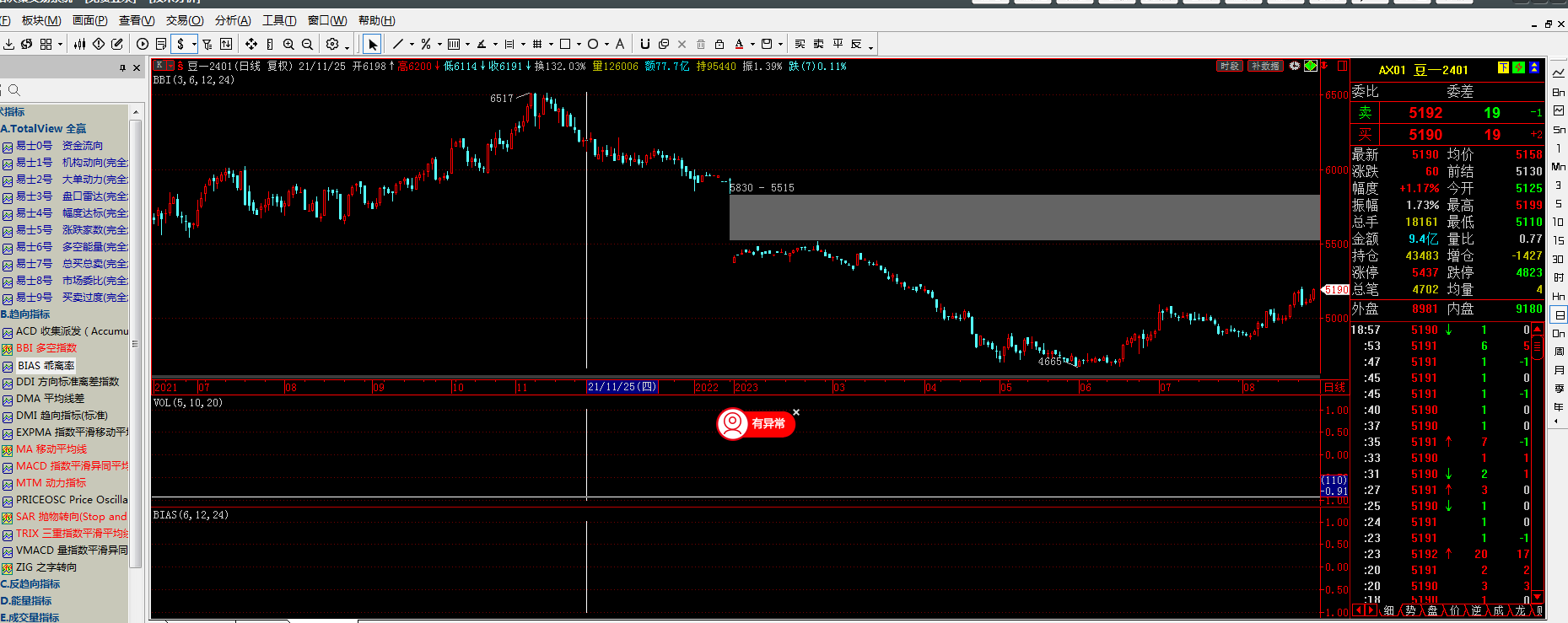
Task: Click the refresh/sync toolbar icon
Action: click(x=27, y=44)
